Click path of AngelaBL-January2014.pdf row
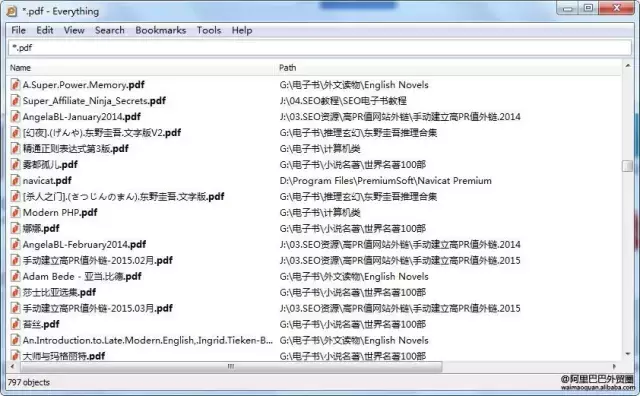Screen dimensions: 640x396 point(400,116)
